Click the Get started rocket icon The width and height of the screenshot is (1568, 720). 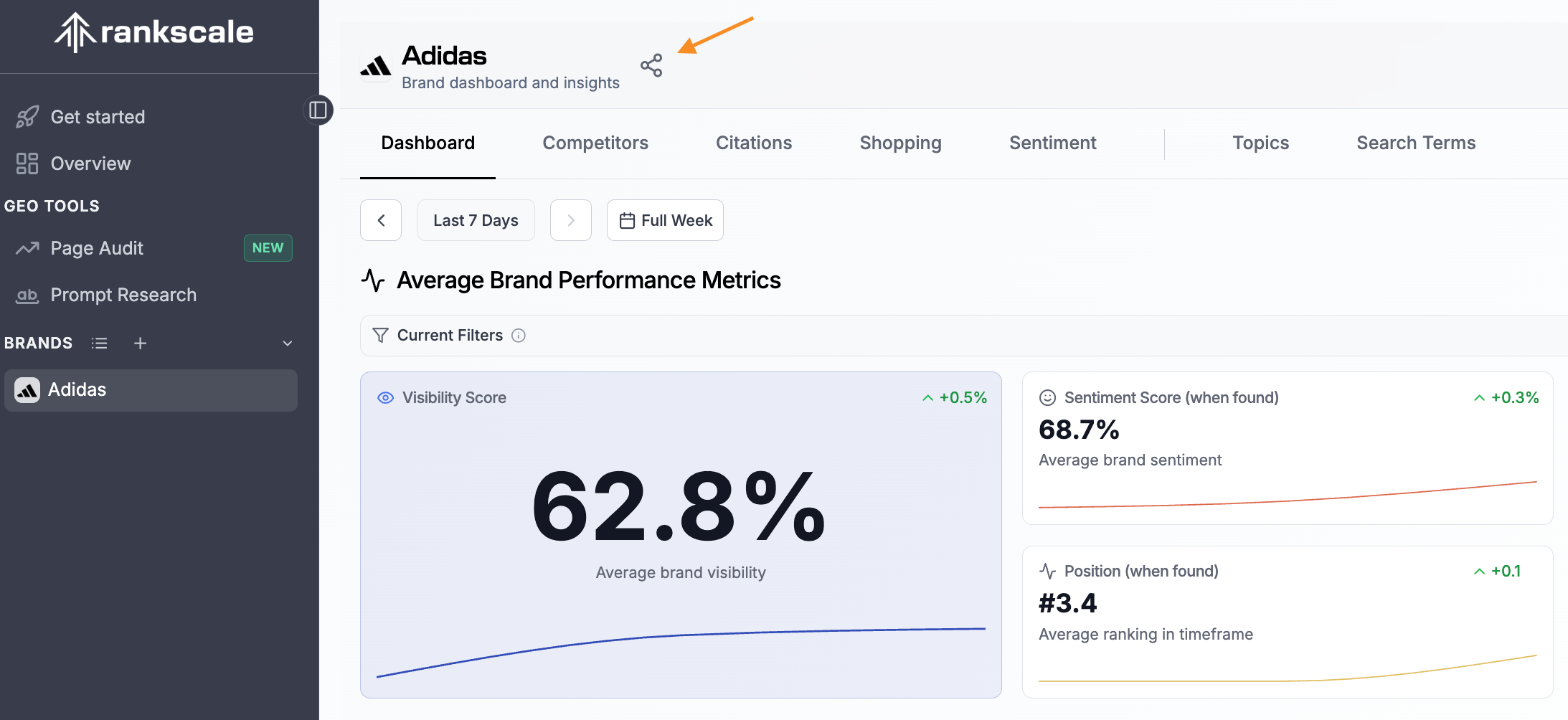pyautogui.click(x=27, y=117)
